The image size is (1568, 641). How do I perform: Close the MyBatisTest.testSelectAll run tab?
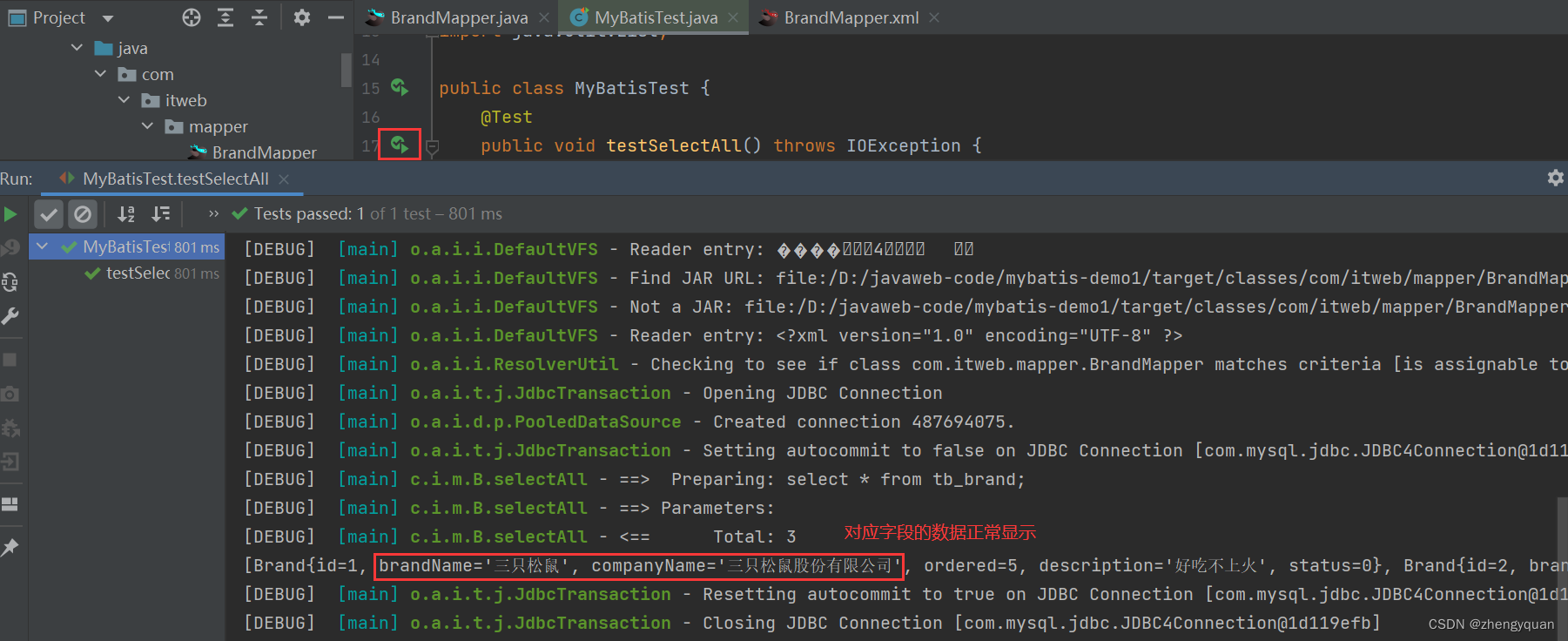point(284,179)
